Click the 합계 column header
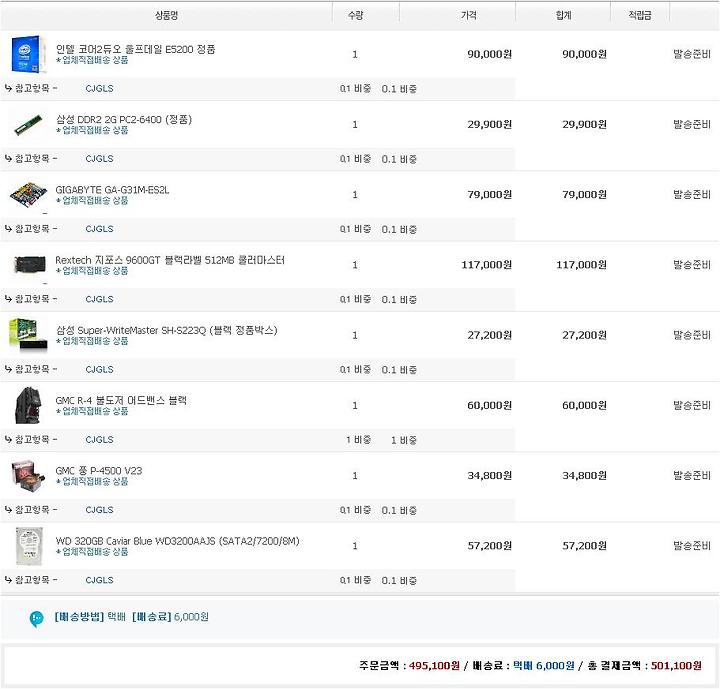 [x=563, y=16]
